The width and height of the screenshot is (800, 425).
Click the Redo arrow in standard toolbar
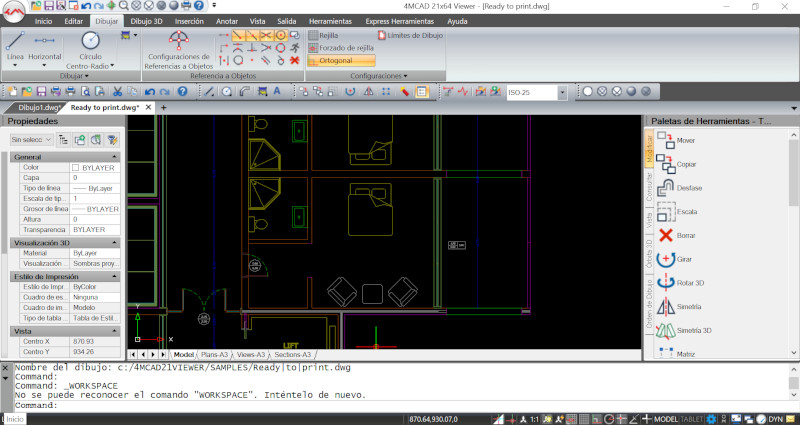click(164, 92)
